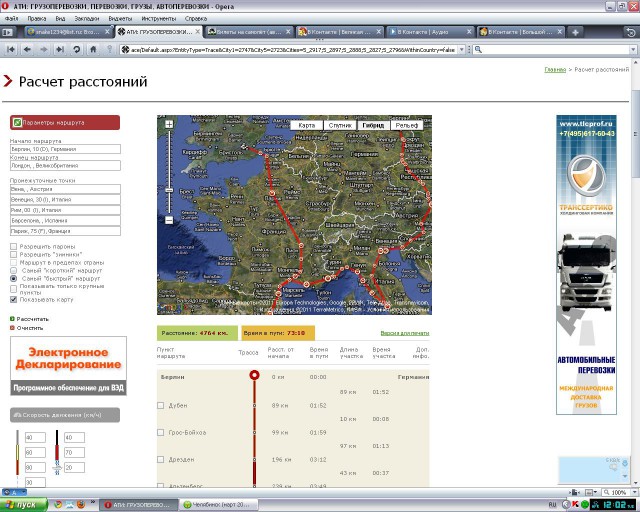Image resolution: width=640 pixels, height=512 pixels.
Task: Toggle Показывать только крупные пункты checkbox
Action: [x=13, y=289]
